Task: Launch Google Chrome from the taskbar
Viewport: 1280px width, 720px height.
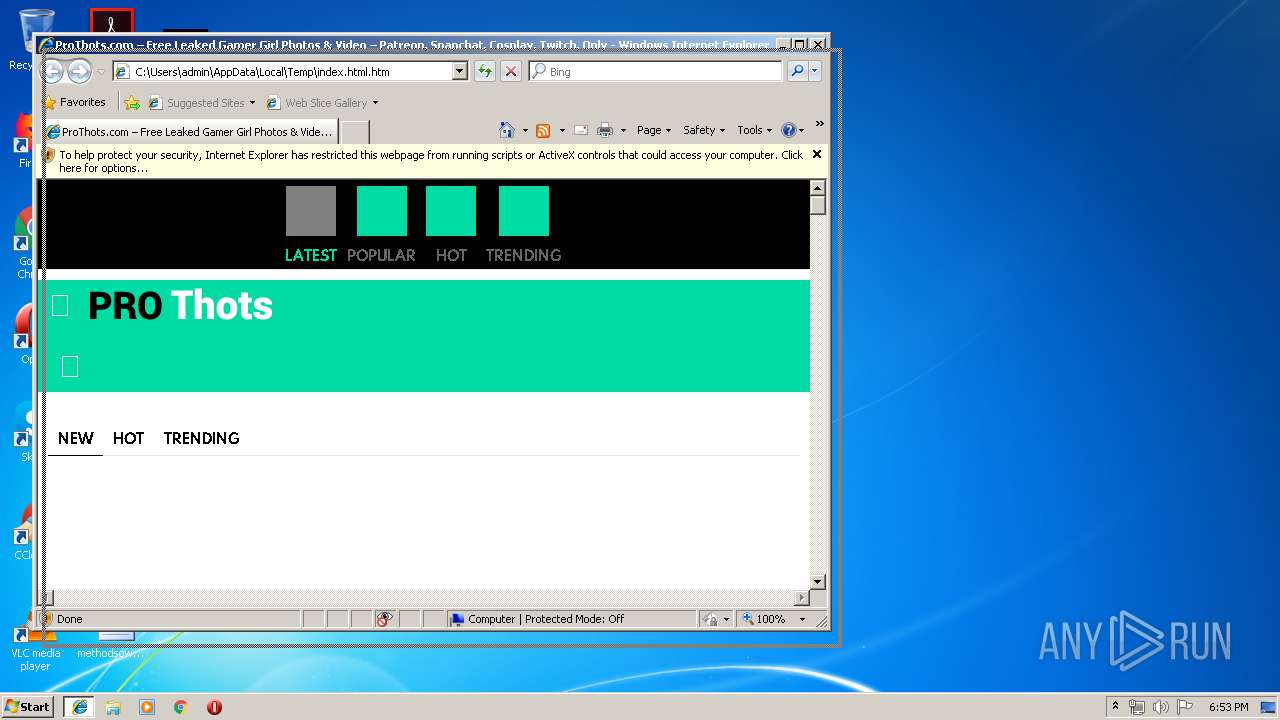Action: 181,707
